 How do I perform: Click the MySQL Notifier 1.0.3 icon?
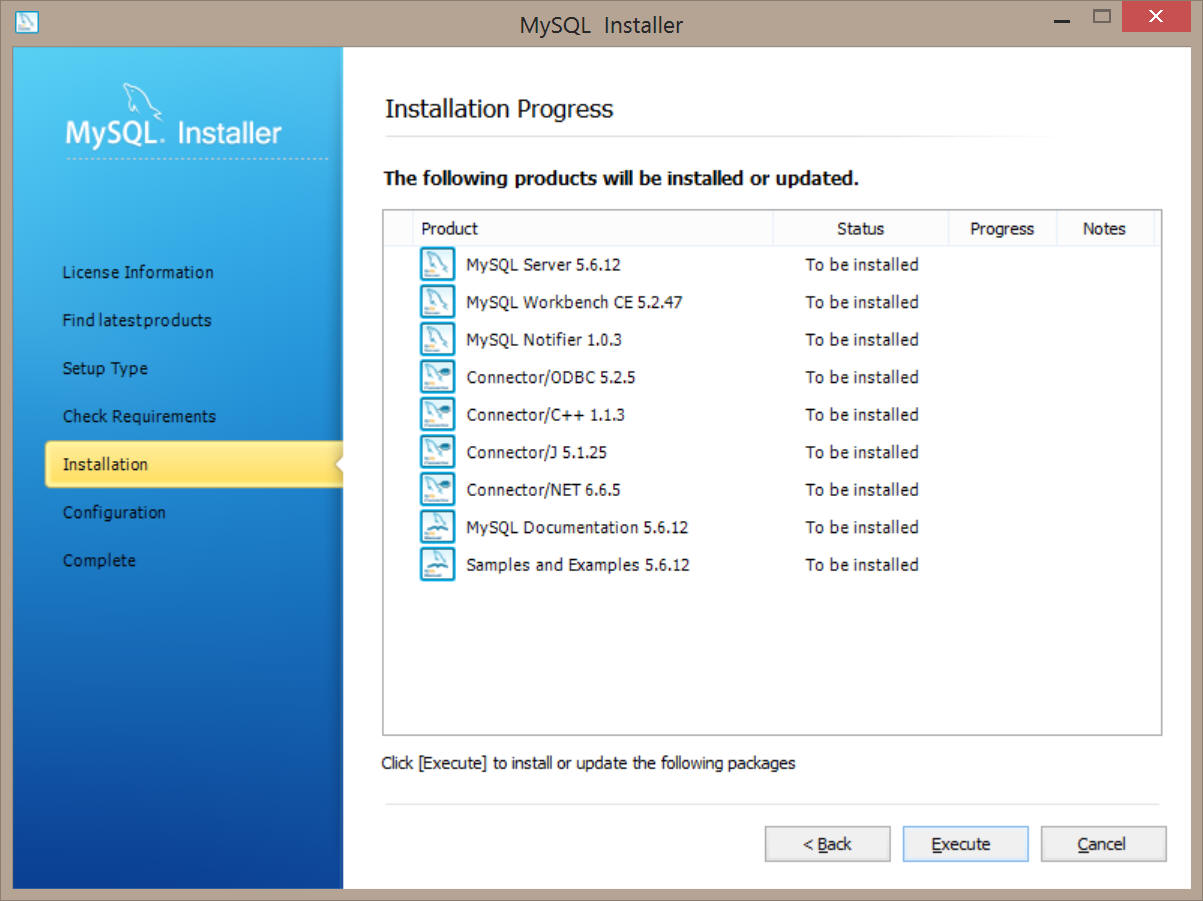[x=437, y=340]
